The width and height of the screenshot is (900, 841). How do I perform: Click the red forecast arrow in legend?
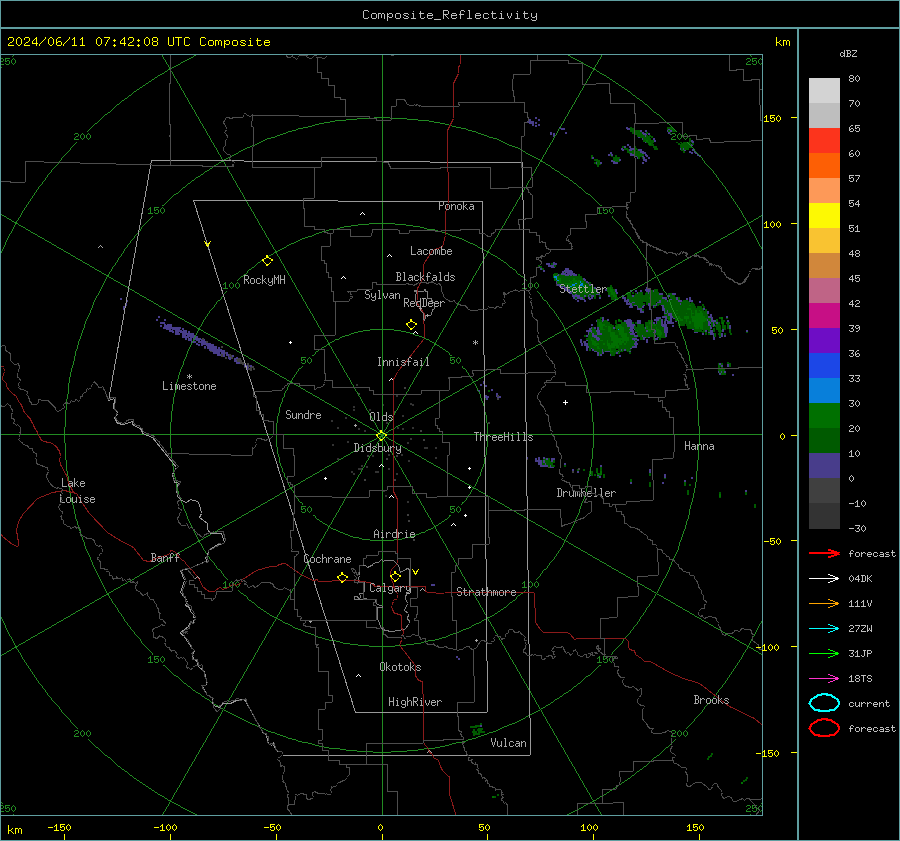click(824, 553)
